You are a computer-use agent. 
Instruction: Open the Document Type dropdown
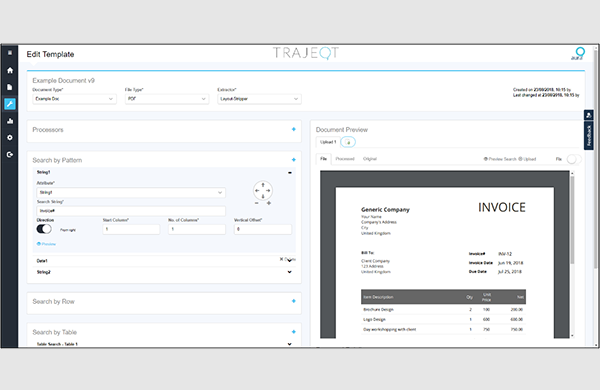[x=74, y=99]
